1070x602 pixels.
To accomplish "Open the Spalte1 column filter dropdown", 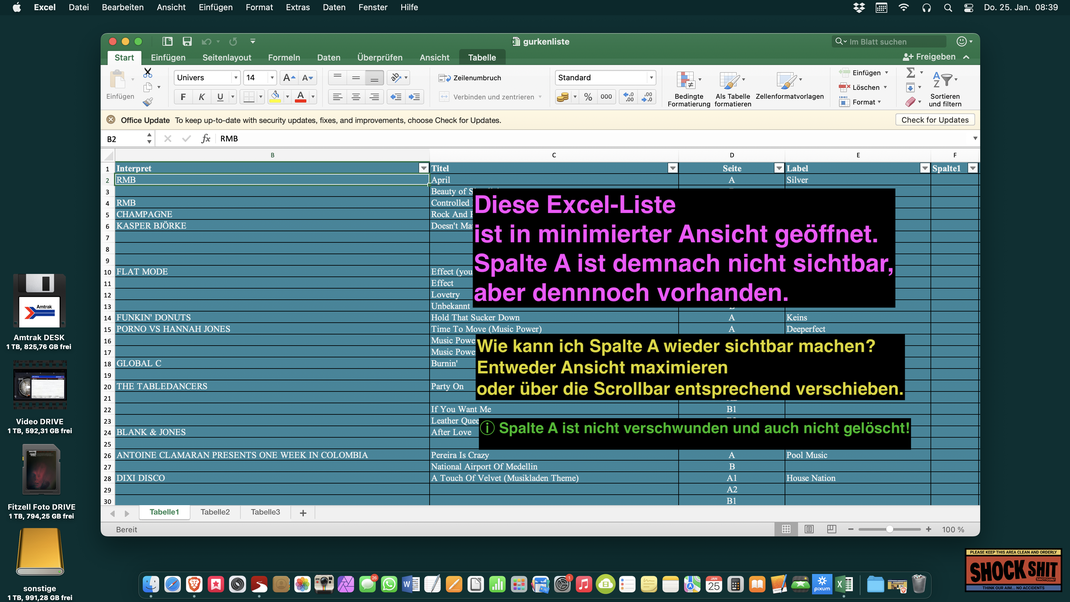I will coord(972,168).
